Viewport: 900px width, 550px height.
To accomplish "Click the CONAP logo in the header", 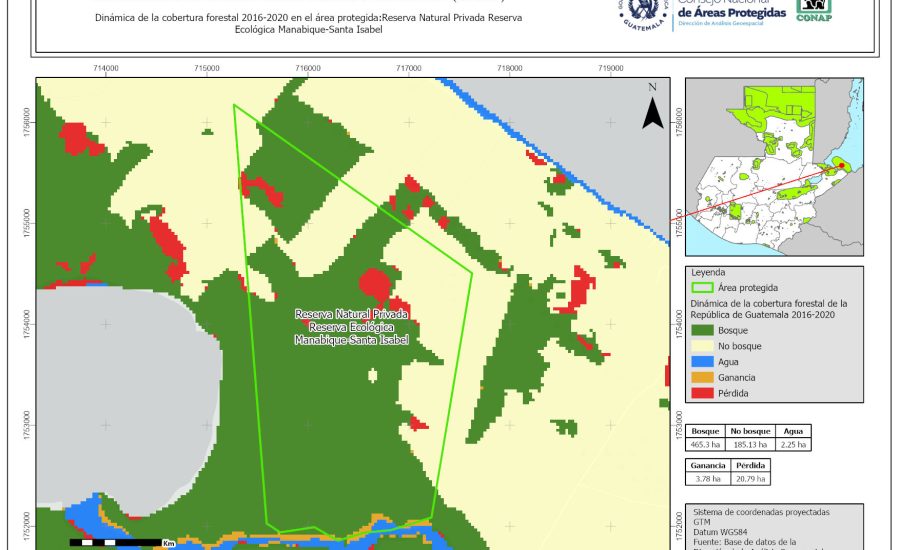I will point(813,10).
